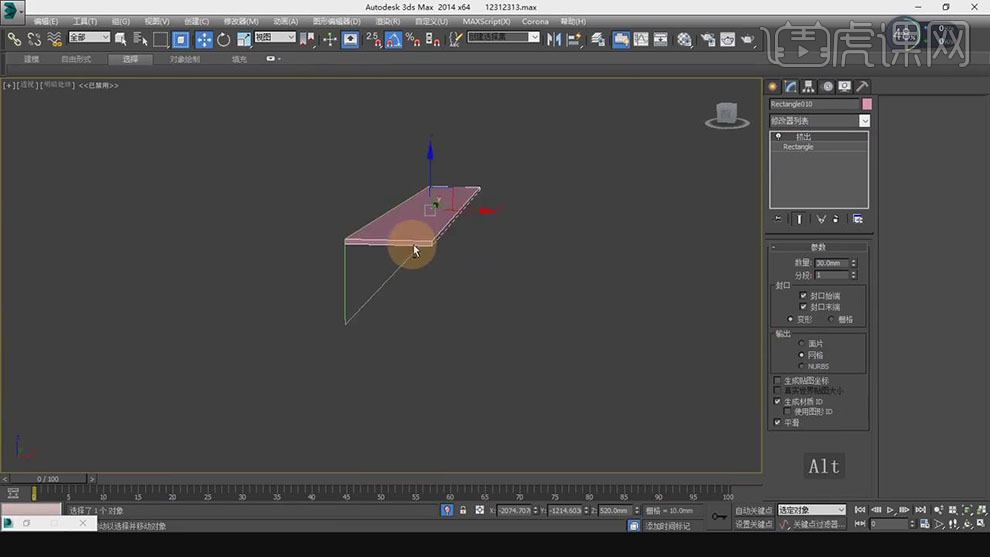Switch to the 对象绘制 ribbon tab
Image resolution: width=990 pixels, height=557 pixels.
184,59
